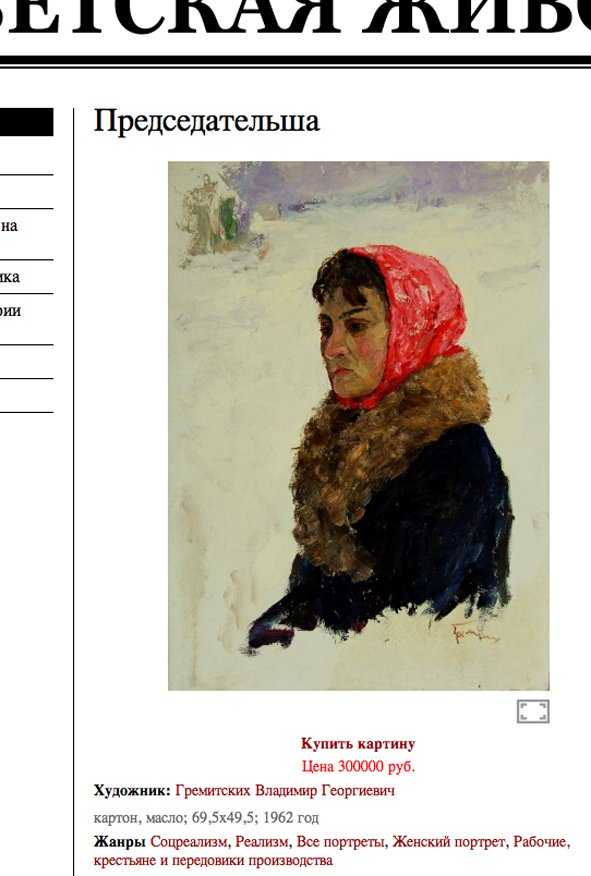Select sidebar menu item ending in "на"
The image size is (591, 876).
(9, 226)
